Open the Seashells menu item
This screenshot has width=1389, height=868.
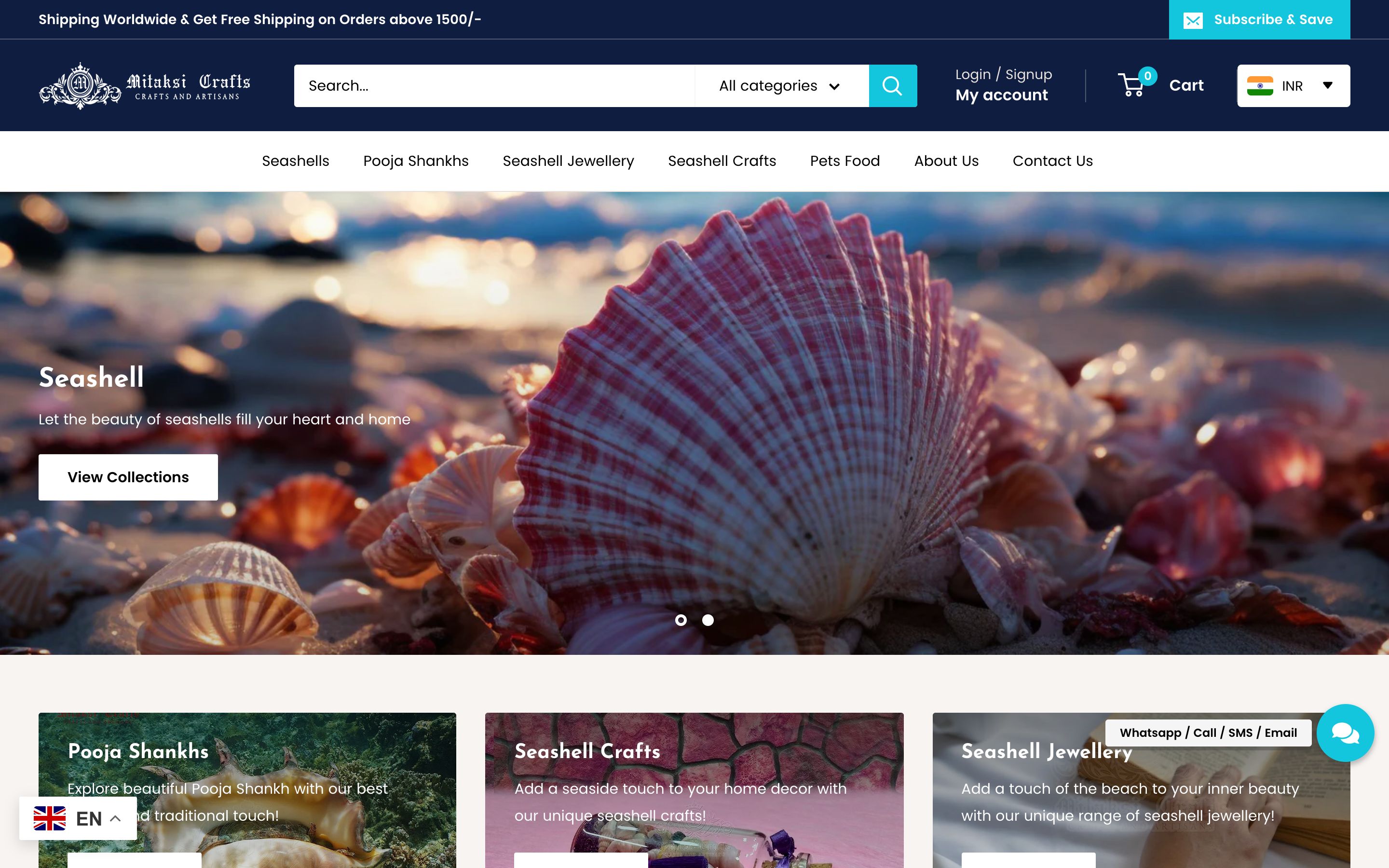click(x=295, y=161)
